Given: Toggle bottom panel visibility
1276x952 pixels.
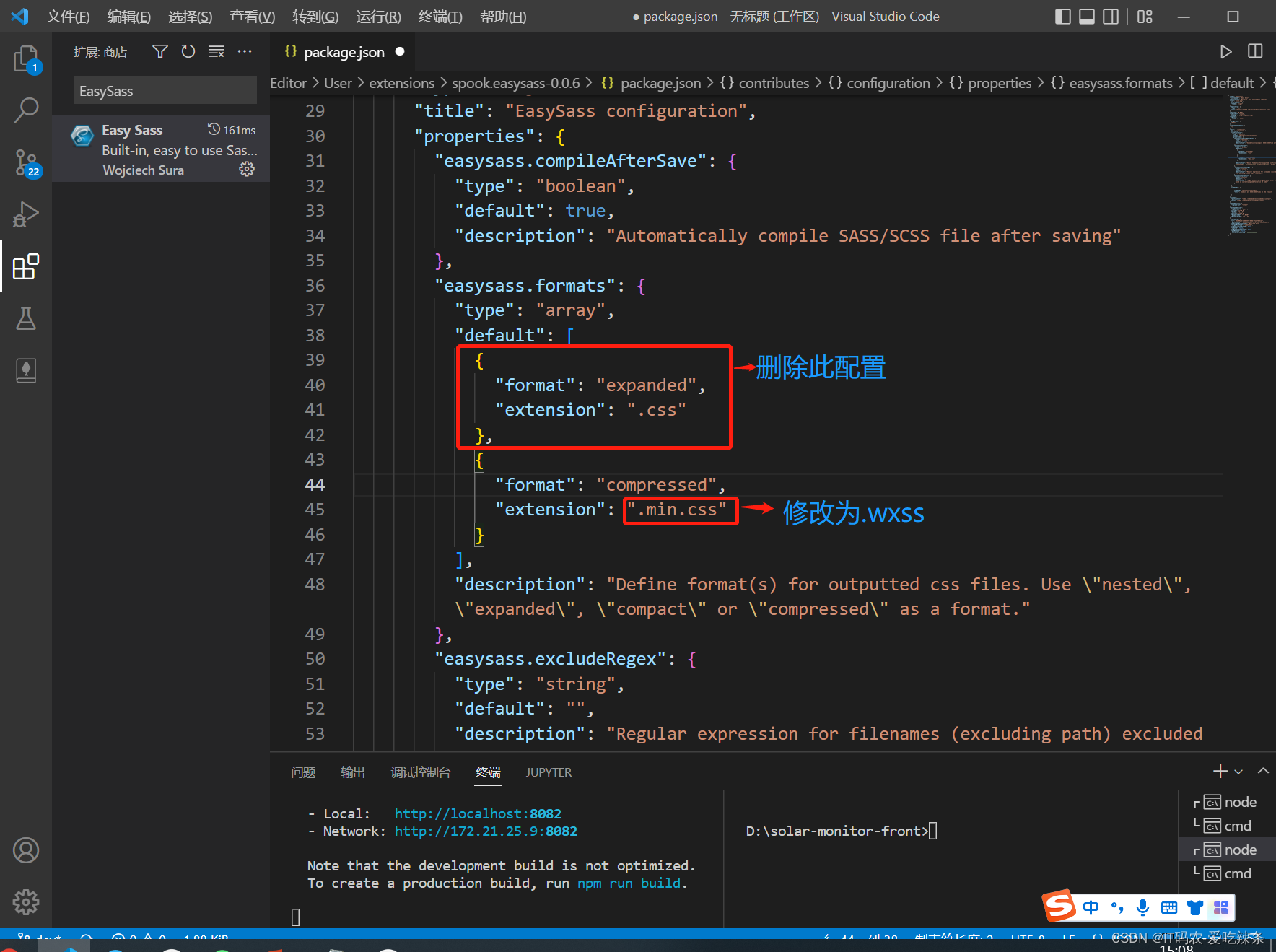Looking at the screenshot, I should (x=1087, y=17).
